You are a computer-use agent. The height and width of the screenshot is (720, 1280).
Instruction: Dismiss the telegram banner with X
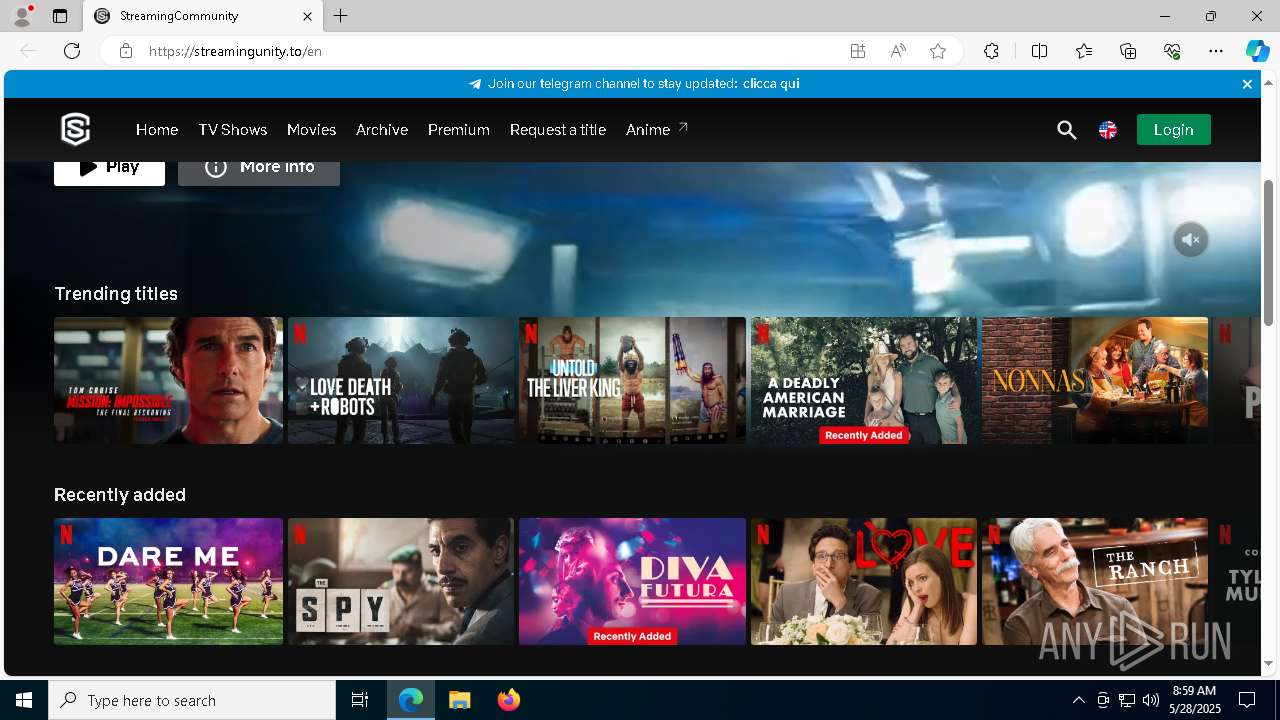[1247, 84]
